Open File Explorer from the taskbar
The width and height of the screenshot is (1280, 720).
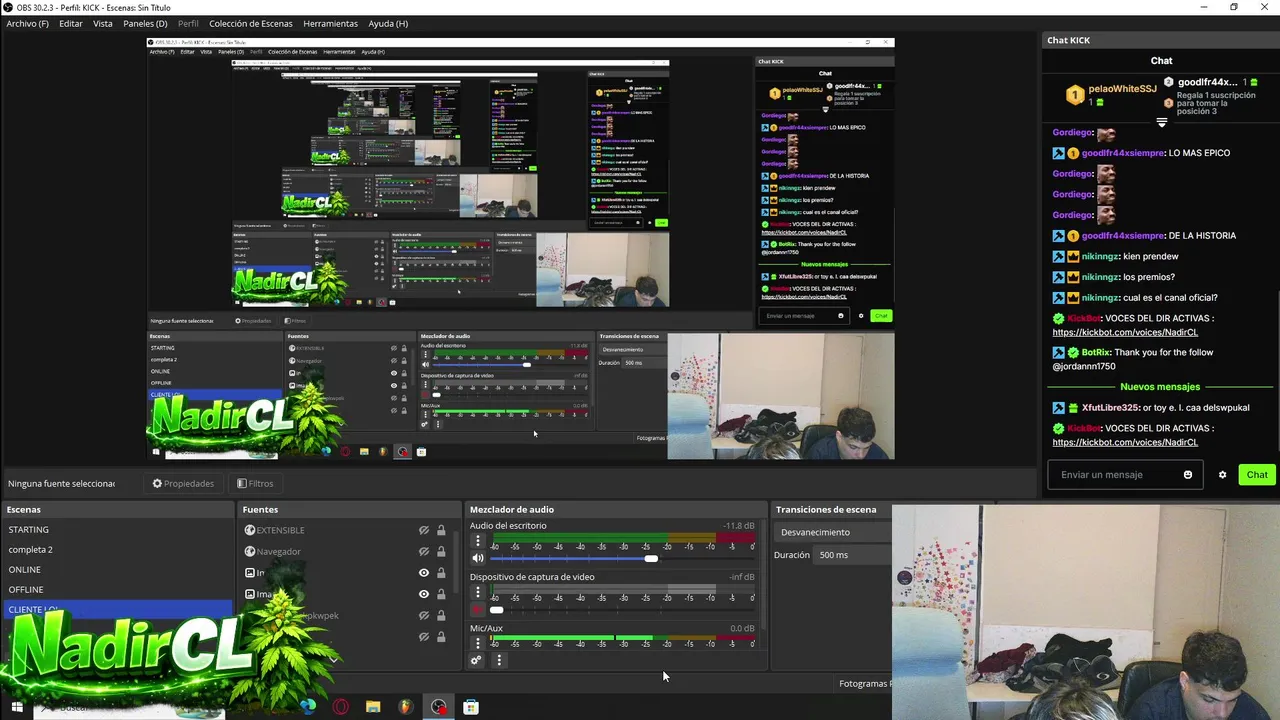coord(373,707)
